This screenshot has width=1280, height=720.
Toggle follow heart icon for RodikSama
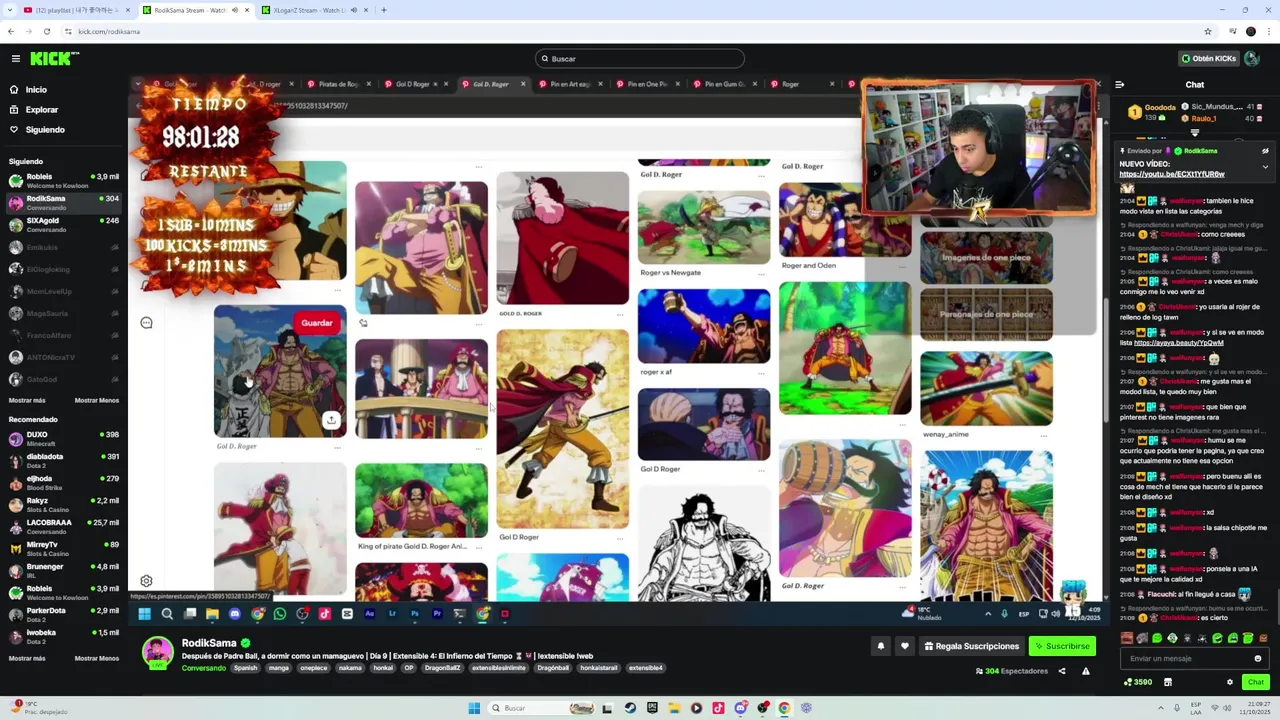click(x=904, y=646)
